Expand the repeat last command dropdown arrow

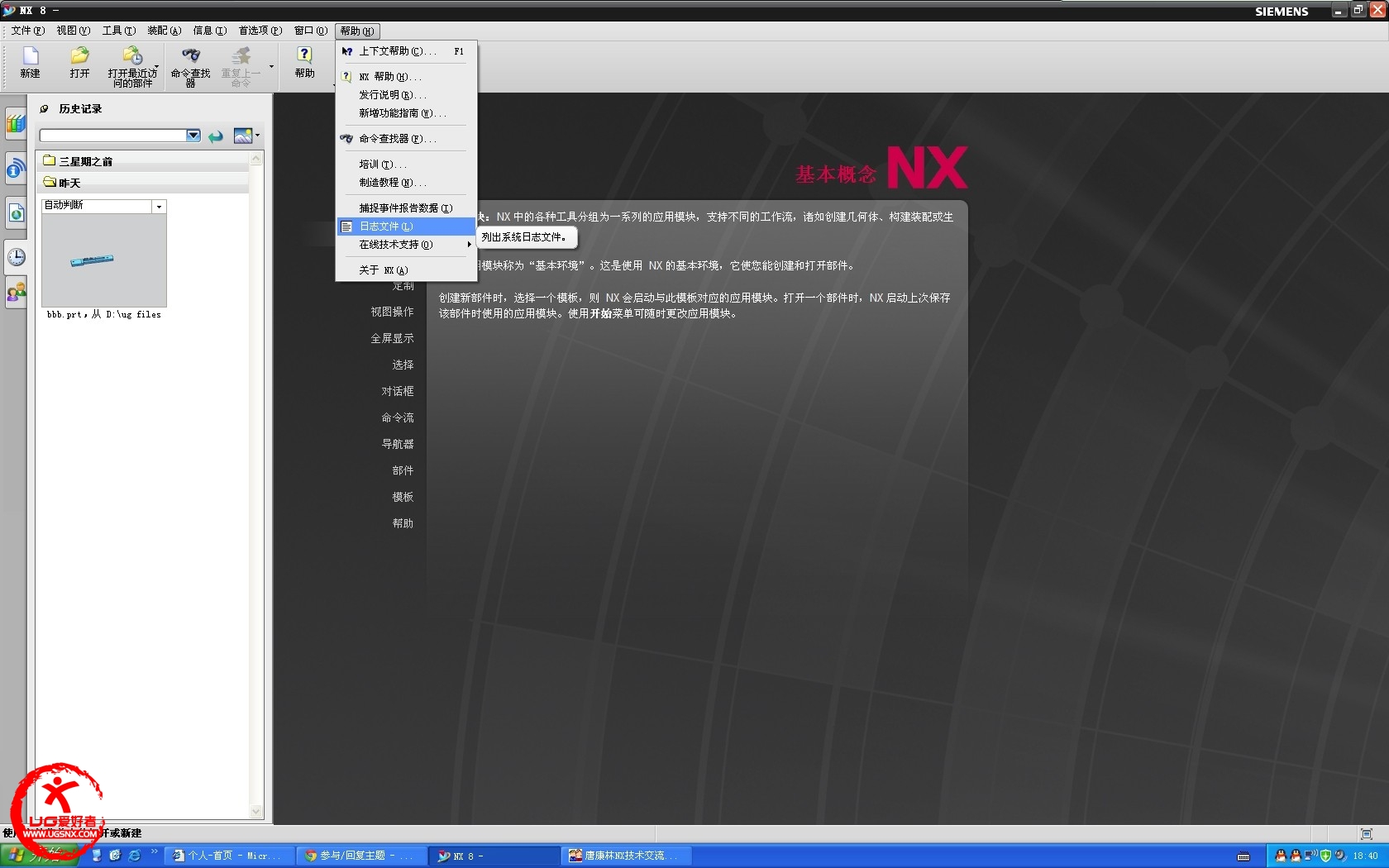pos(271,67)
